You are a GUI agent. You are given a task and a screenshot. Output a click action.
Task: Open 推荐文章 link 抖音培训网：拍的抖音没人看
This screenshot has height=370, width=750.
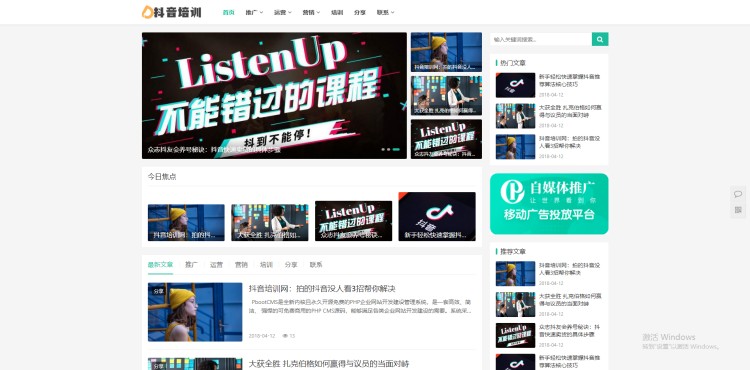click(x=569, y=269)
